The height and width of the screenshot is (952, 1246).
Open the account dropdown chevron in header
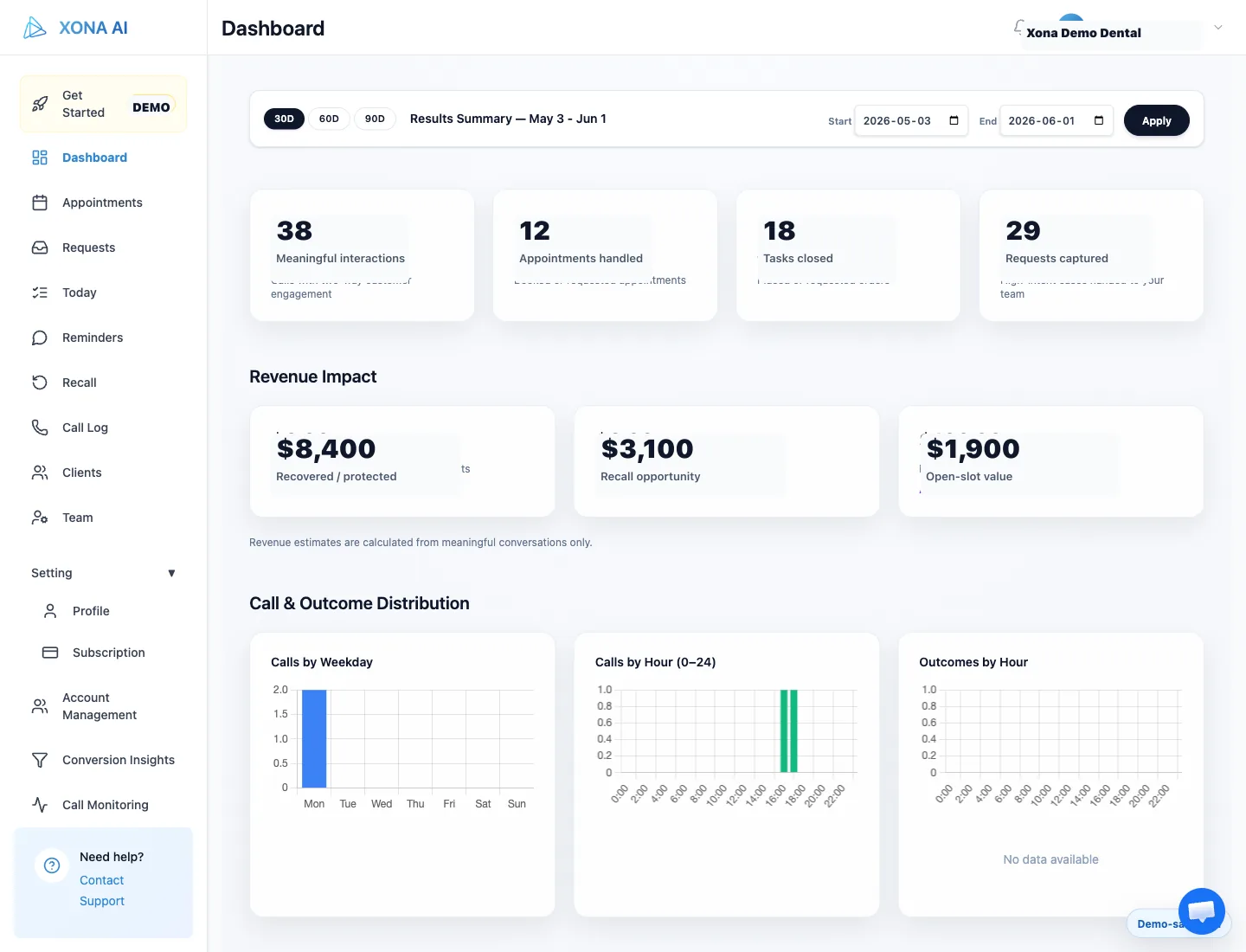[x=1217, y=28]
